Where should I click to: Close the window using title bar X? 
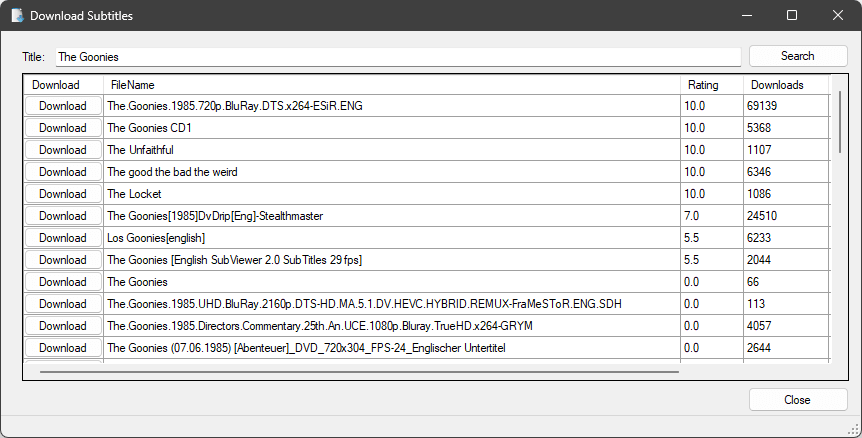pos(838,15)
